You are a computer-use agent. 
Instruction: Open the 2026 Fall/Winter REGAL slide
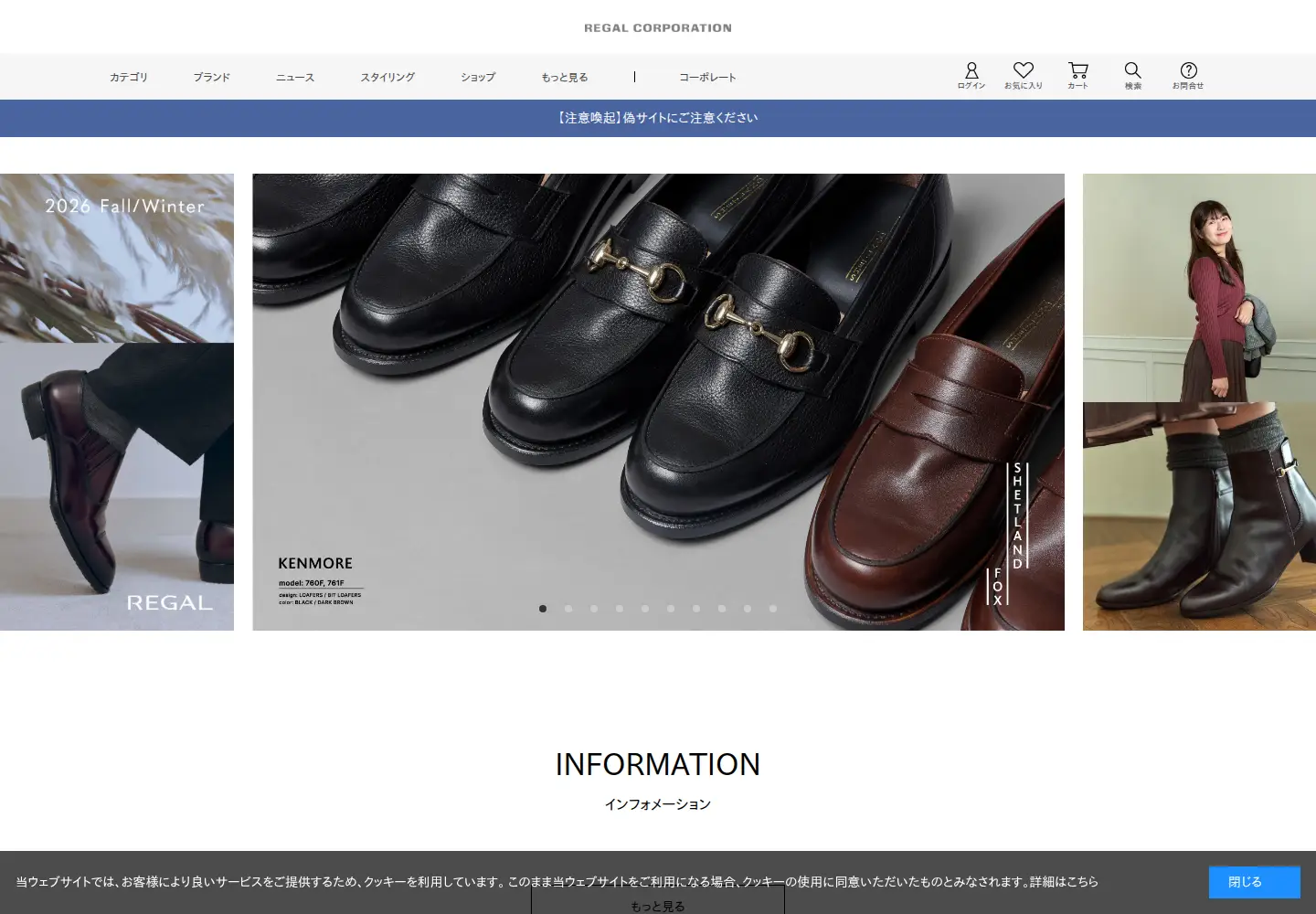117,402
